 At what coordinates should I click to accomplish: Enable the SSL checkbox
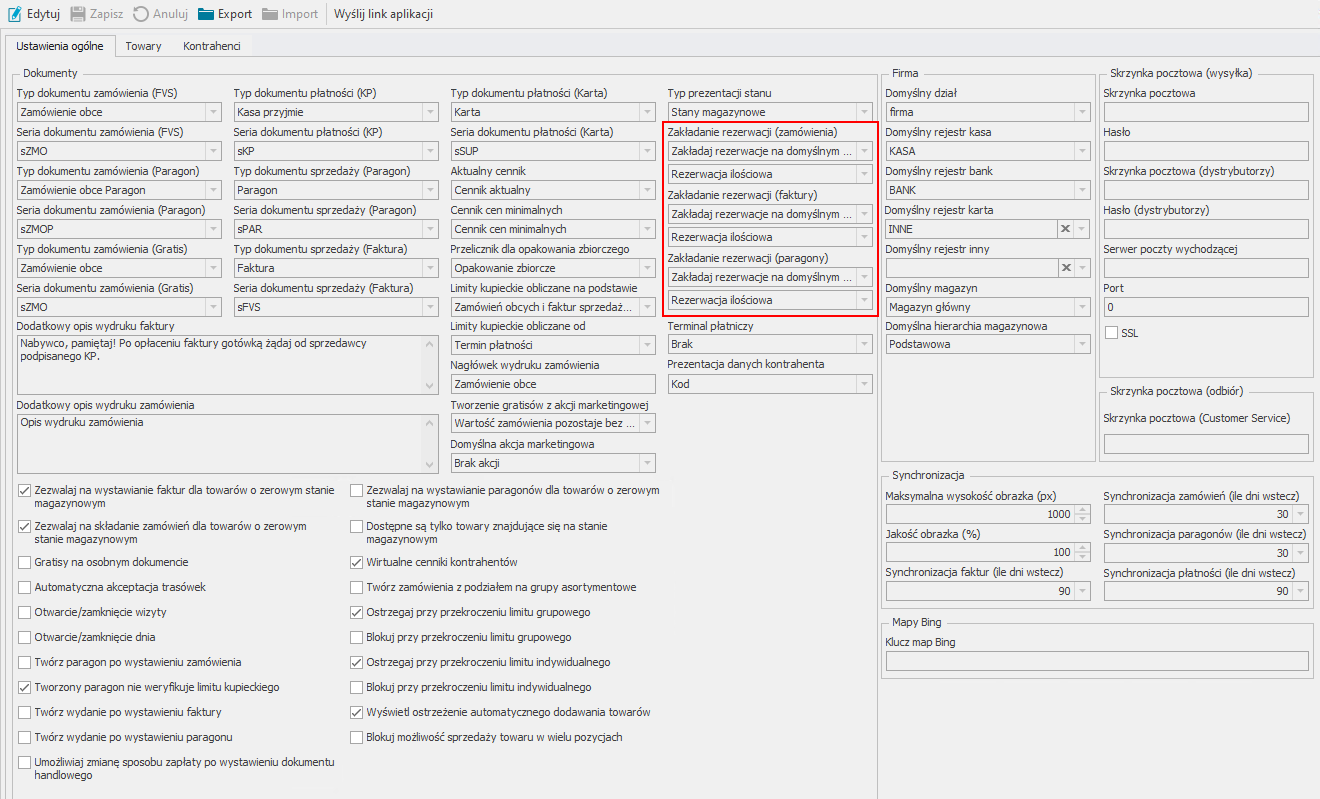tap(1111, 332)
